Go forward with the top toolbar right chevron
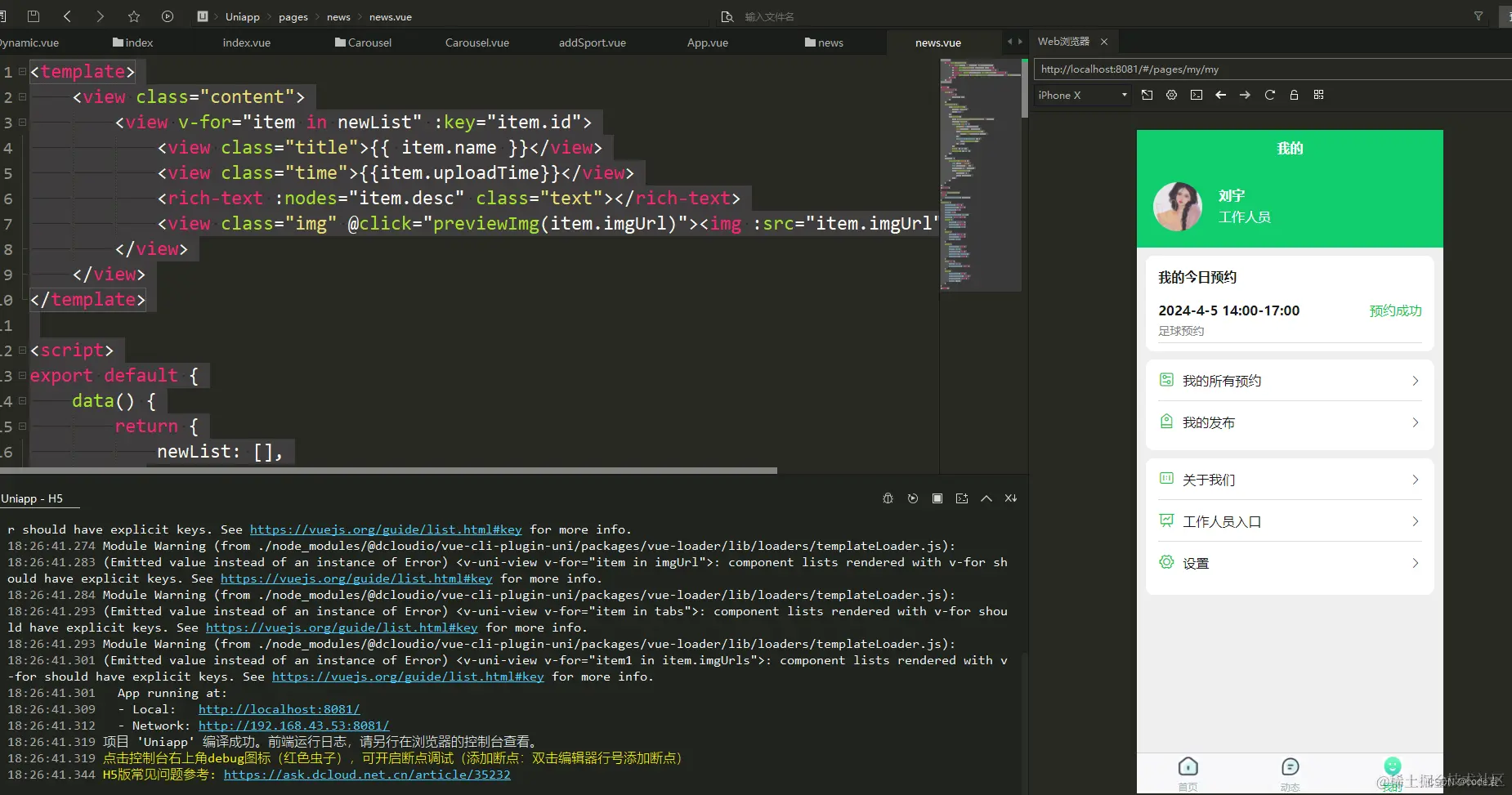The height and width of the screenshot is (795, 1512). coord(100,16)
